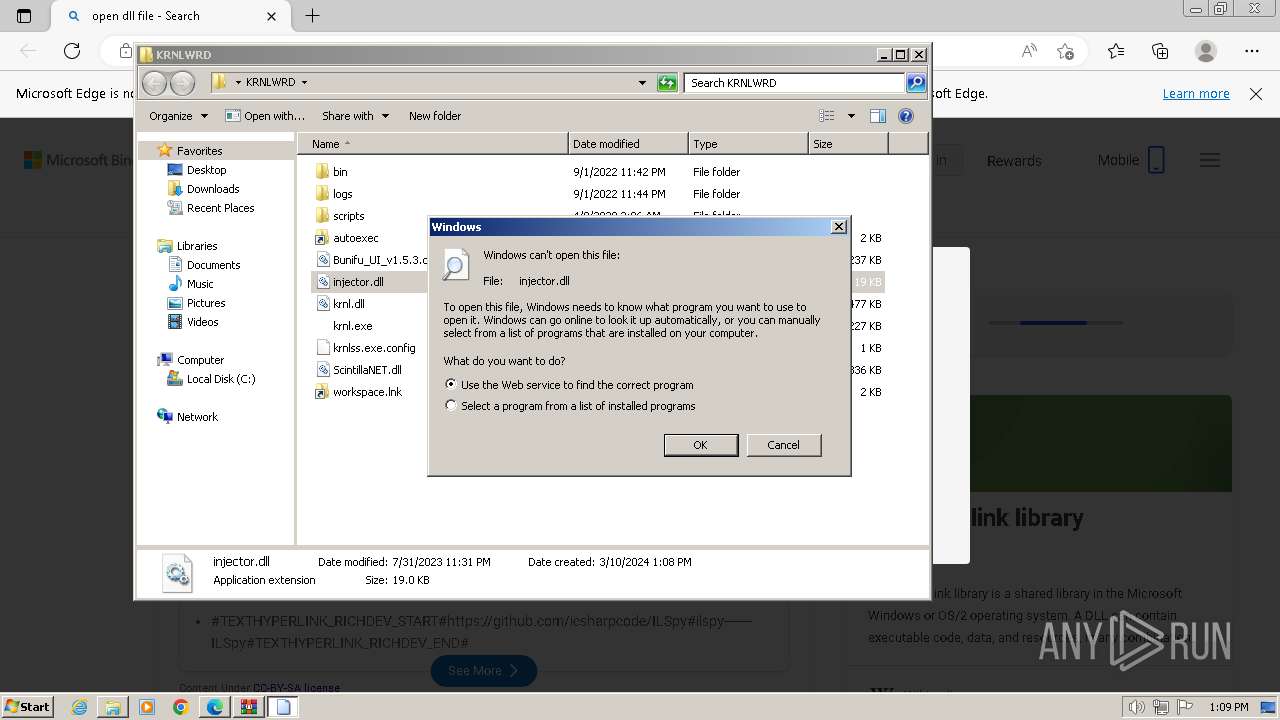
Task: Open Edge Favorites star icon
Action: point(1115,51)
